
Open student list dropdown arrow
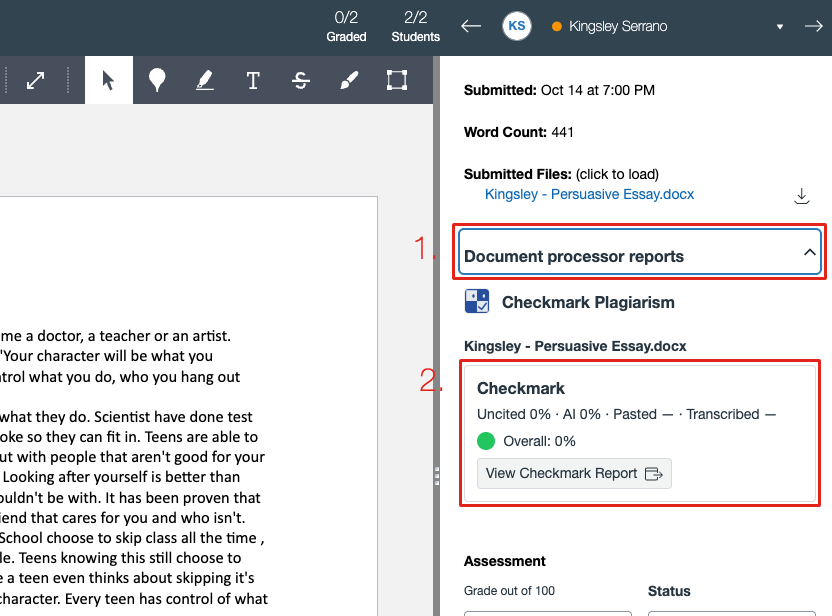780,27
